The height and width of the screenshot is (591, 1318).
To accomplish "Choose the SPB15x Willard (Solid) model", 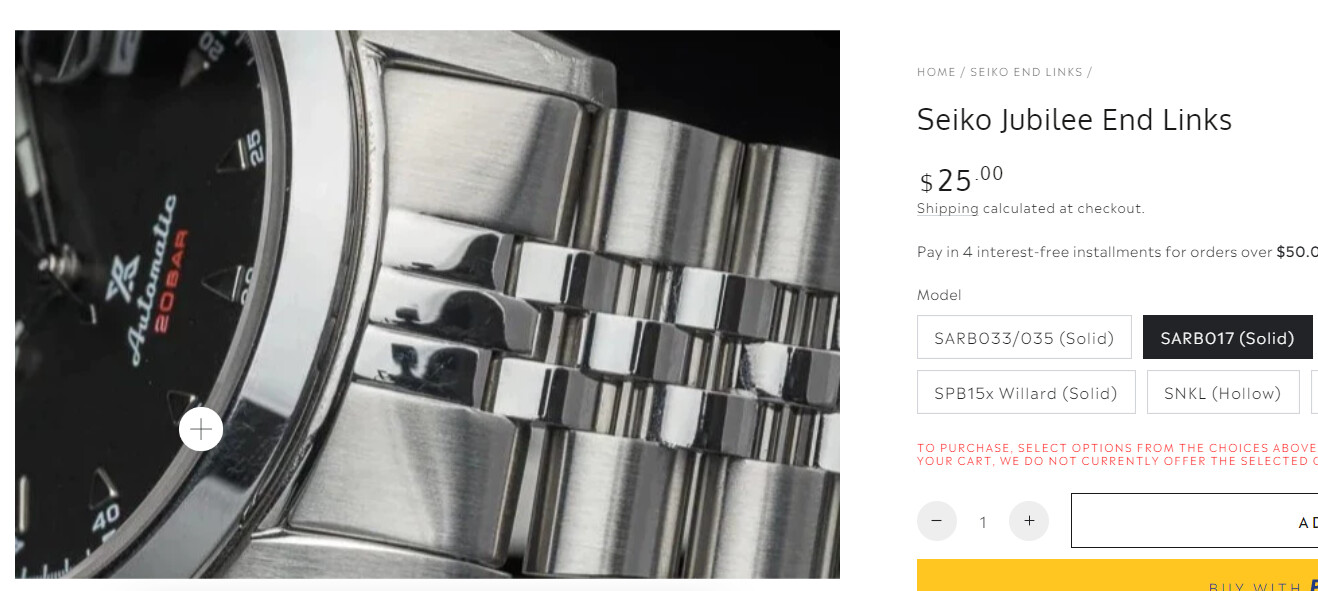I will [1026, 392].
